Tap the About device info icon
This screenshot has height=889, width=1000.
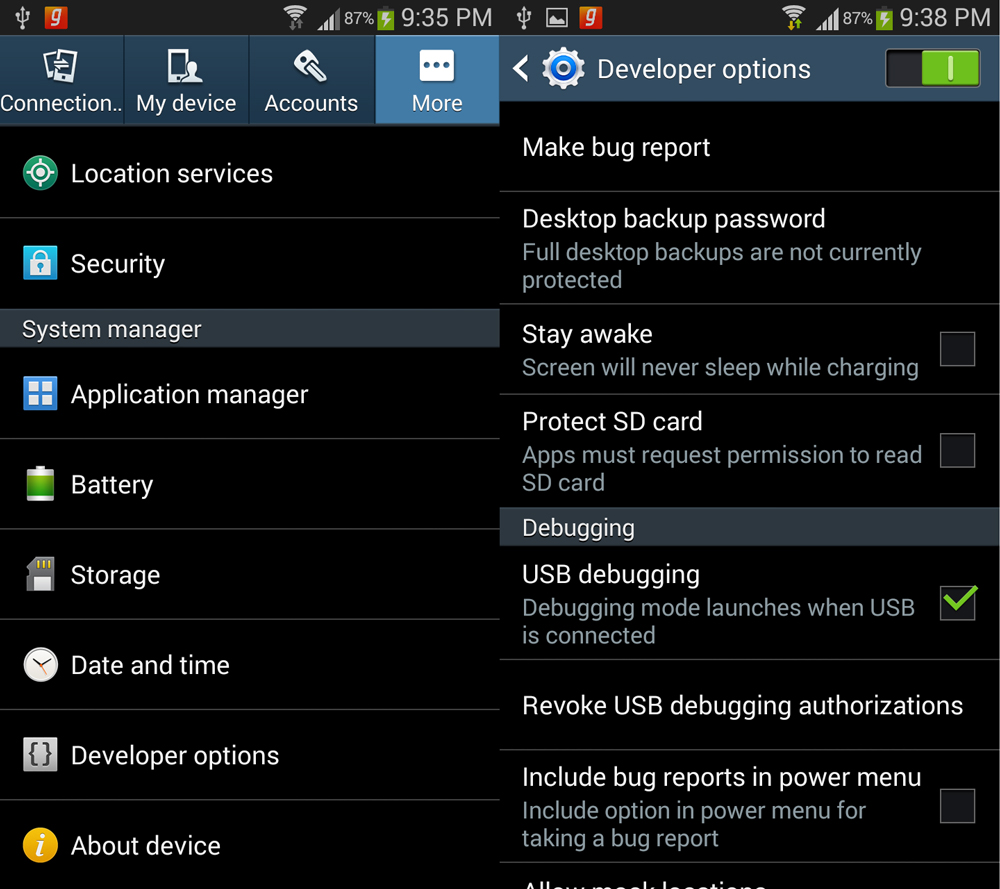click(x=40, y=845)
